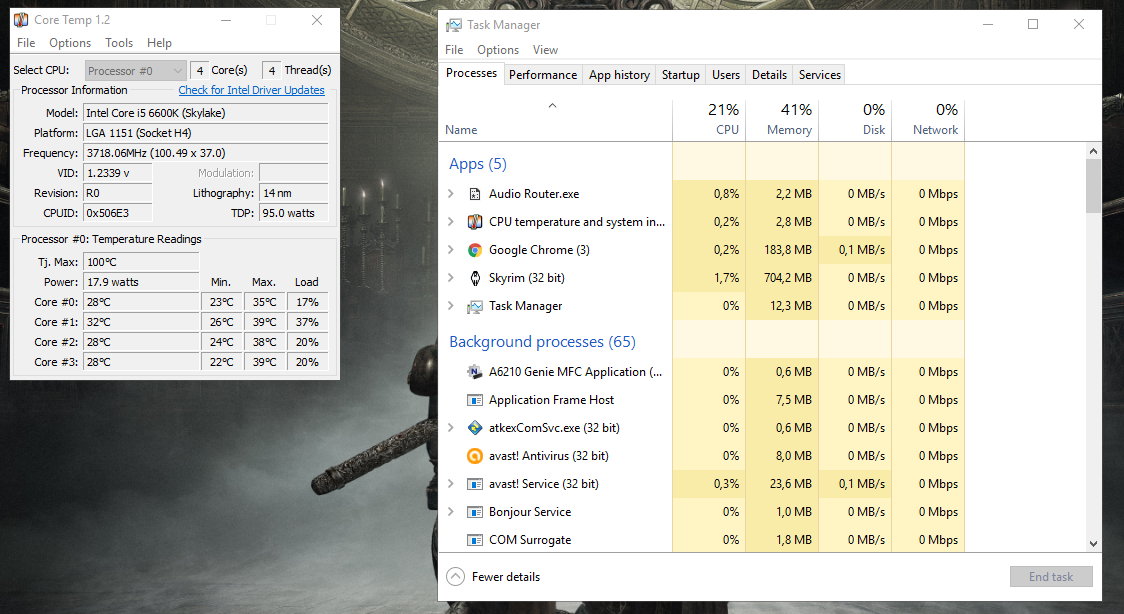The height and width of the screenshot is (614, 1124).
Task: Click the process list scrollbar thumb
Action: tap(1092, 186)
